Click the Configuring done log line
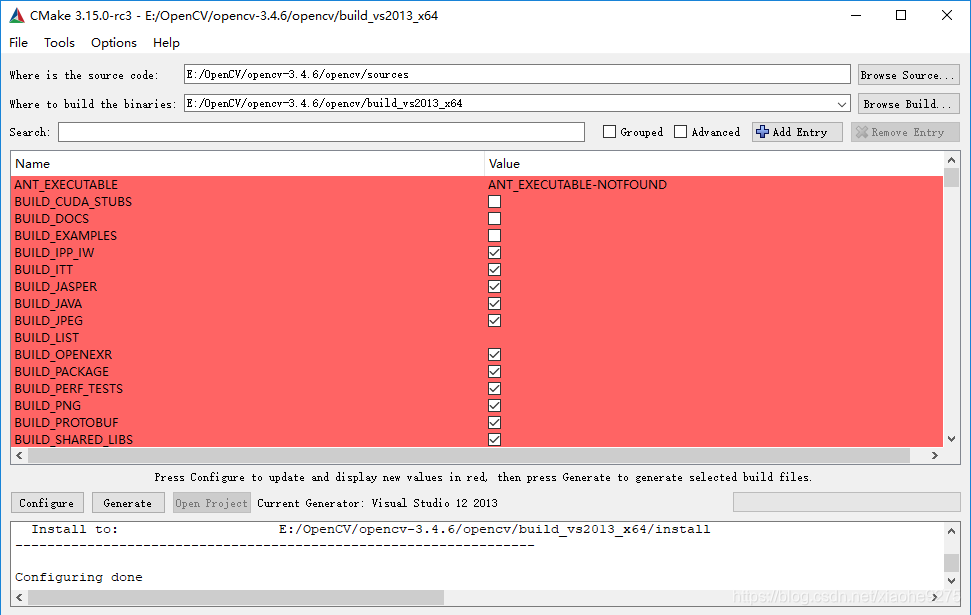This screenshot has height=615, width=971. click(x=79, y=577)
